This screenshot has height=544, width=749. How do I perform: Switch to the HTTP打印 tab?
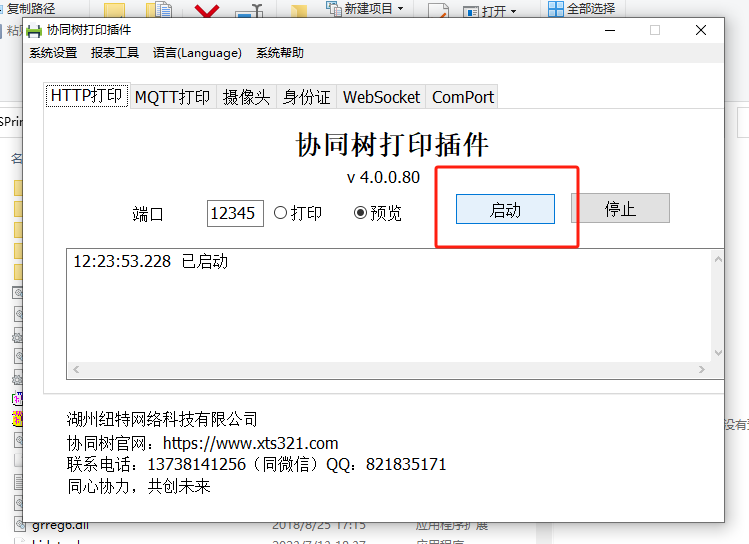(x=87, y=96)
